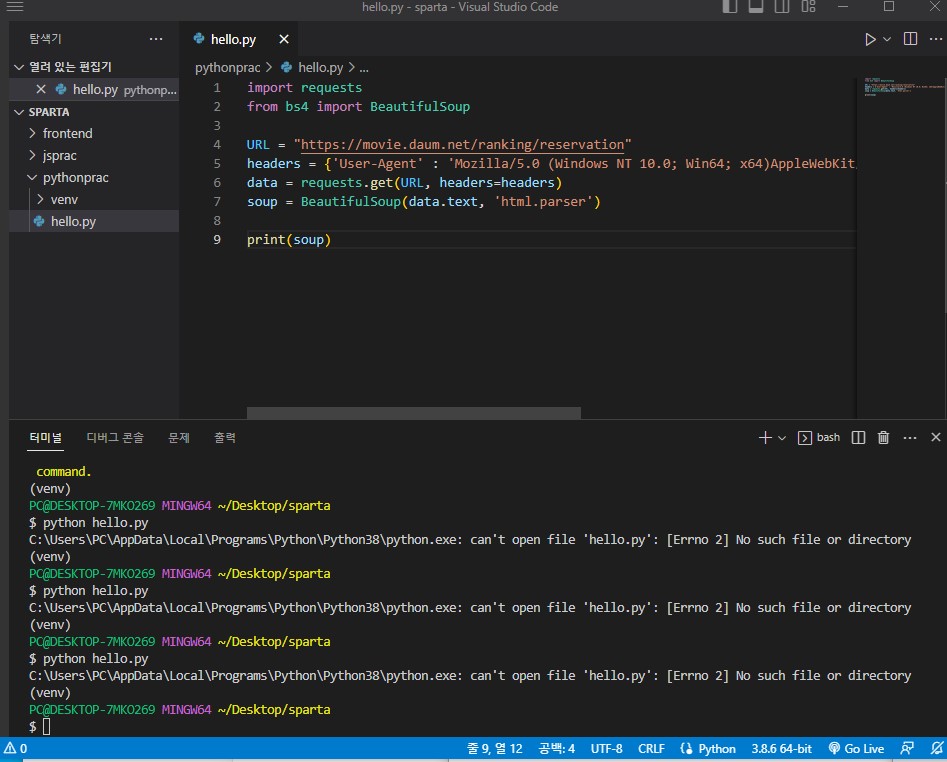This screenshot has height=762, width=947.
Task: Click 'import requests' code line
Action: click(x=304, y=88)
